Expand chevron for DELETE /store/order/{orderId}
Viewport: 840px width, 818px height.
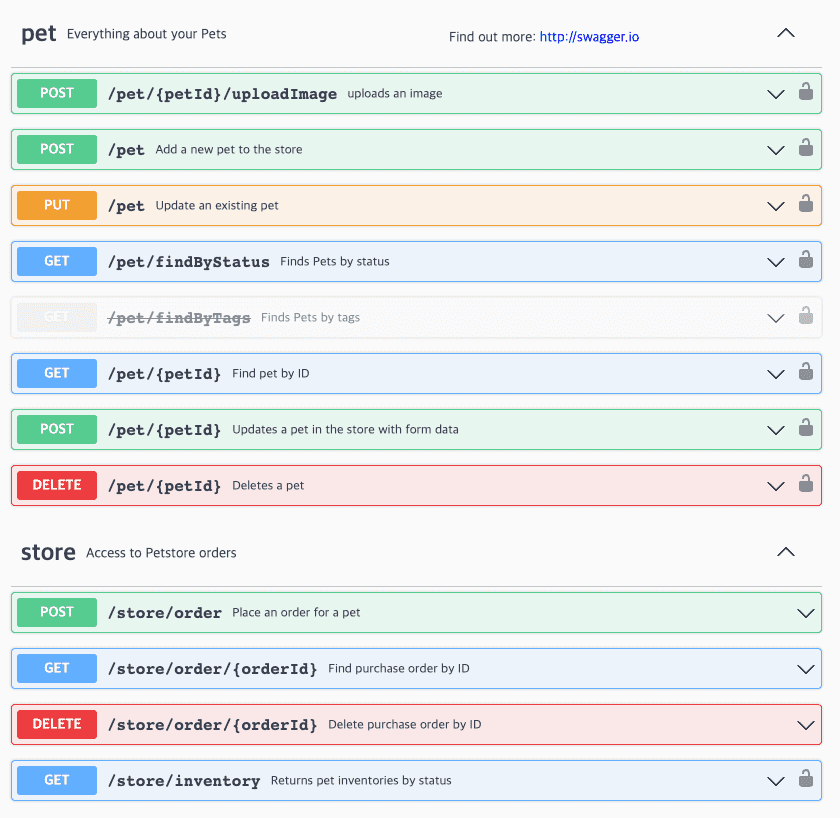click(806, 725)
